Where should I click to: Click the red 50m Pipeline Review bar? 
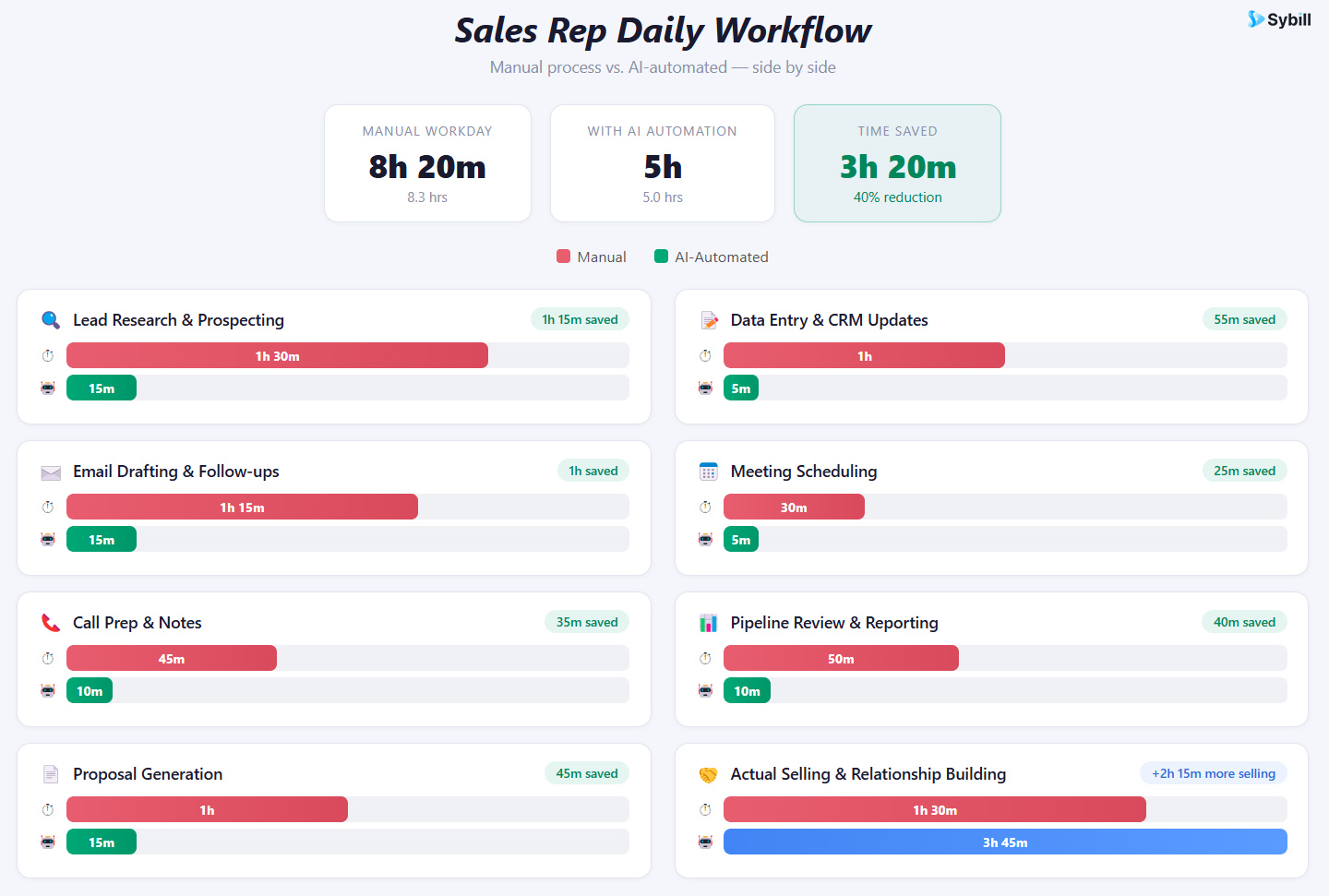click(x=841, y=659)
